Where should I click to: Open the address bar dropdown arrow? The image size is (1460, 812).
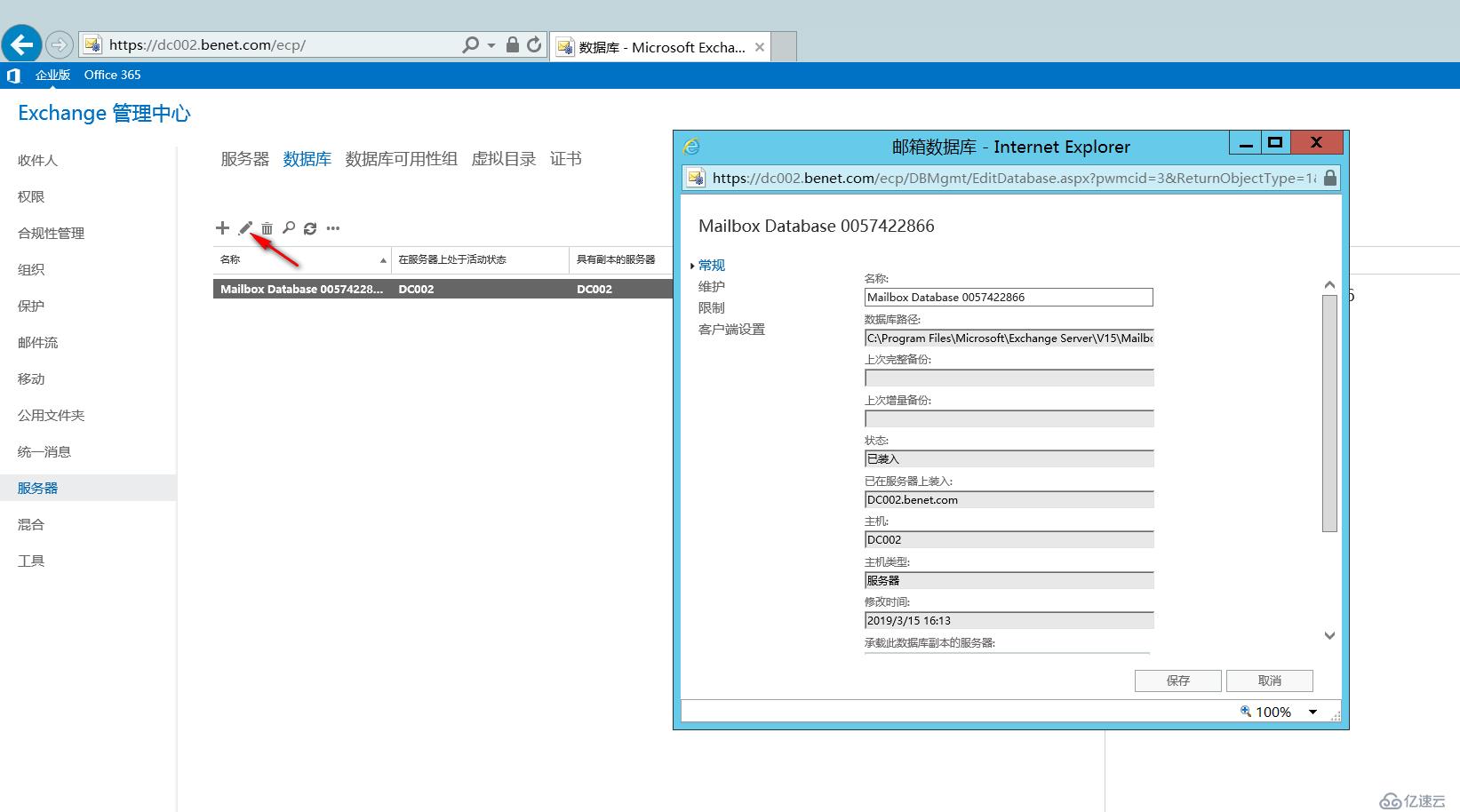pyautogui.click(x=491, y=44)
